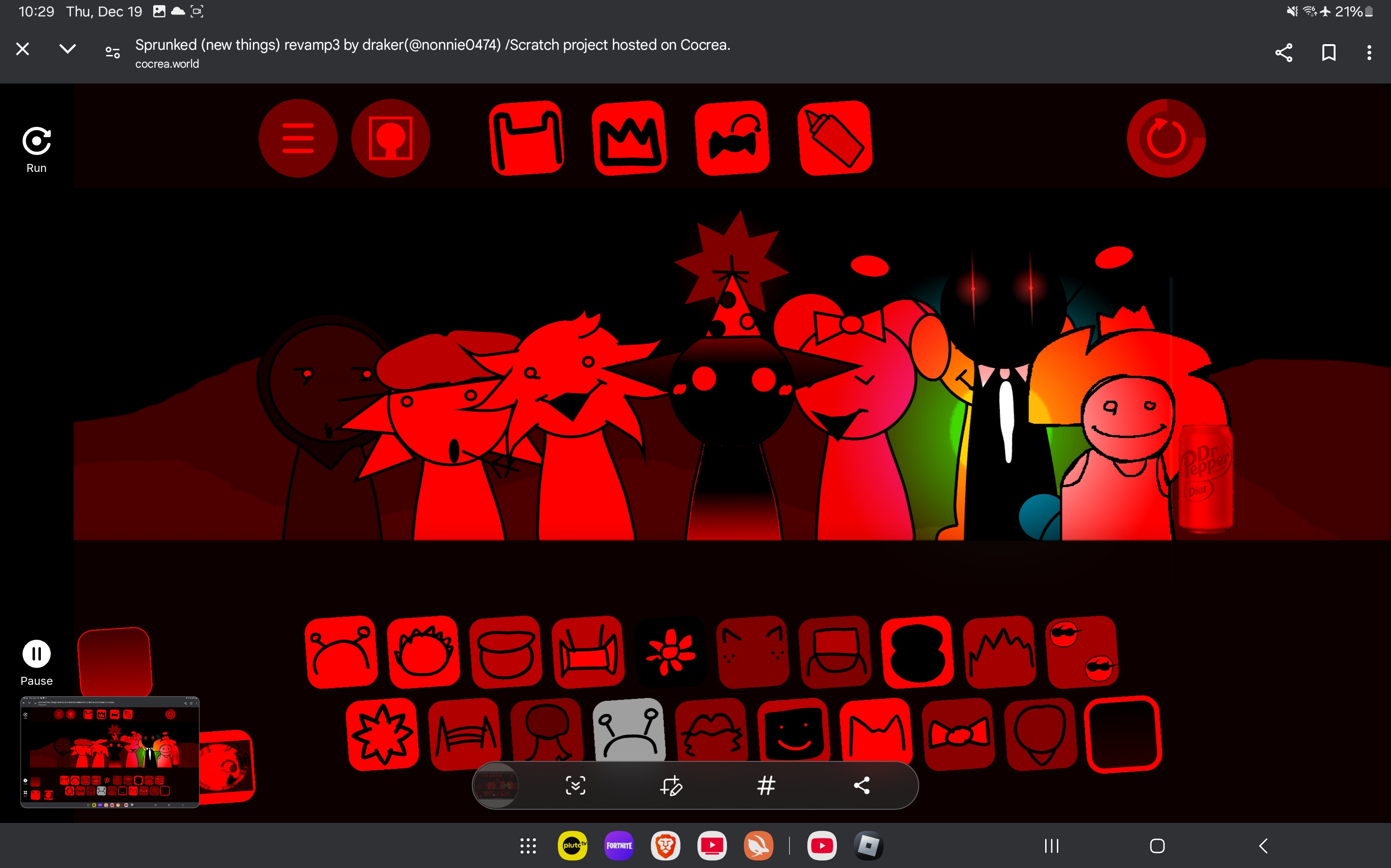Tap the back navigation arrow

pyautogui.click(x=1263, y=845)
